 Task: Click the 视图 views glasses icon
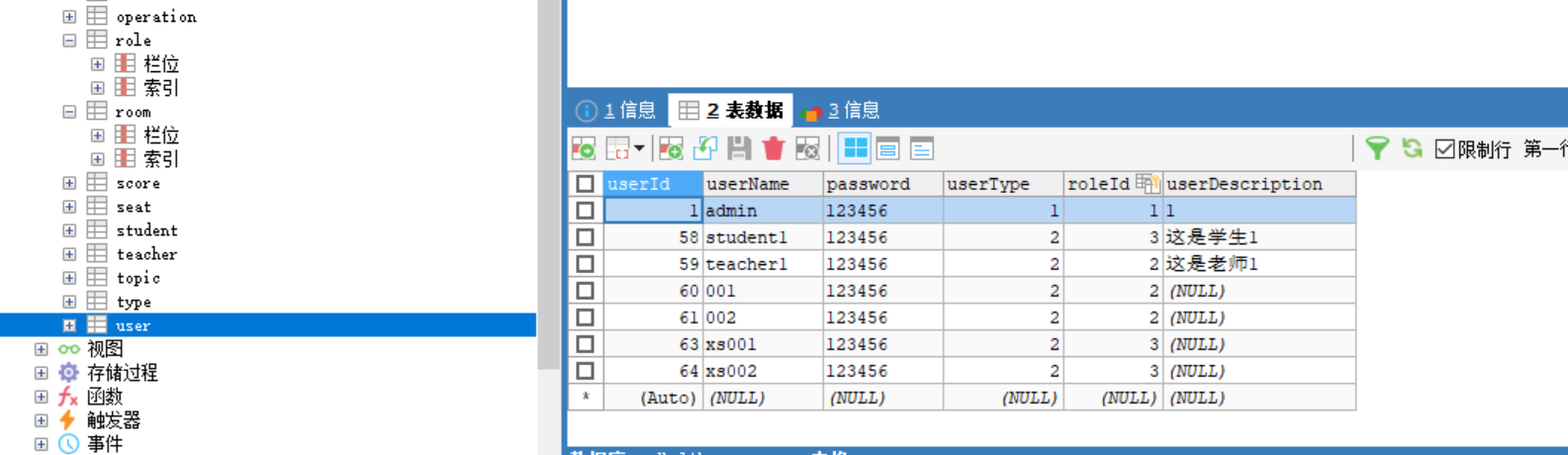[x=68, y=349]
